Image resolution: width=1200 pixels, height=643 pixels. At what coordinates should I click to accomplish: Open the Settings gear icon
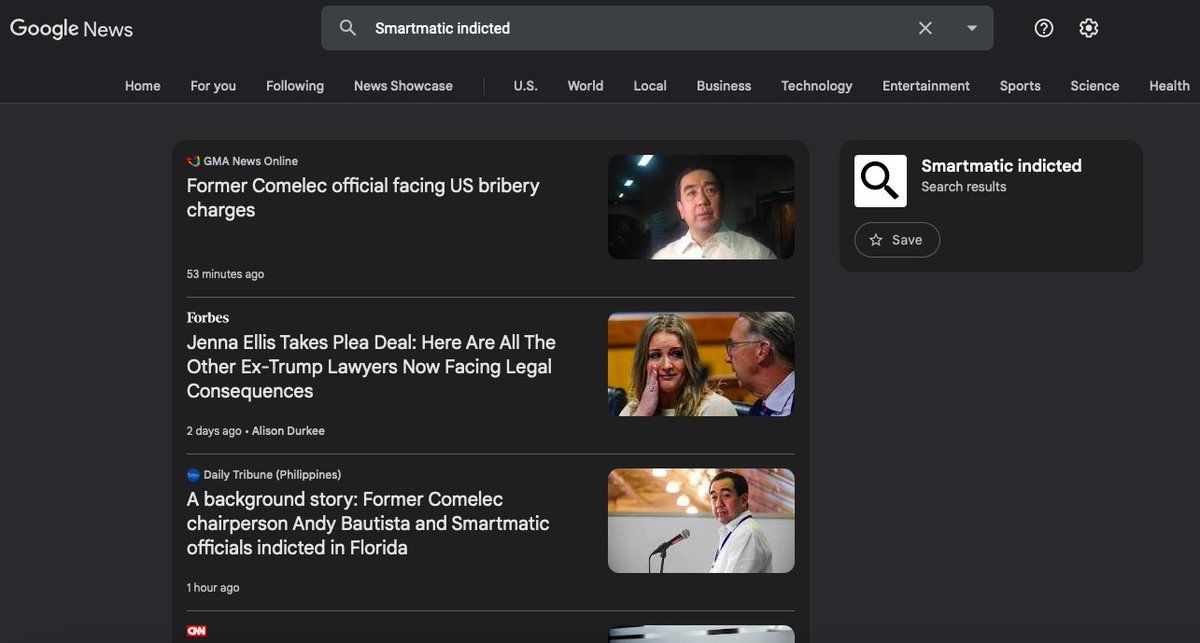[1088, 28]
